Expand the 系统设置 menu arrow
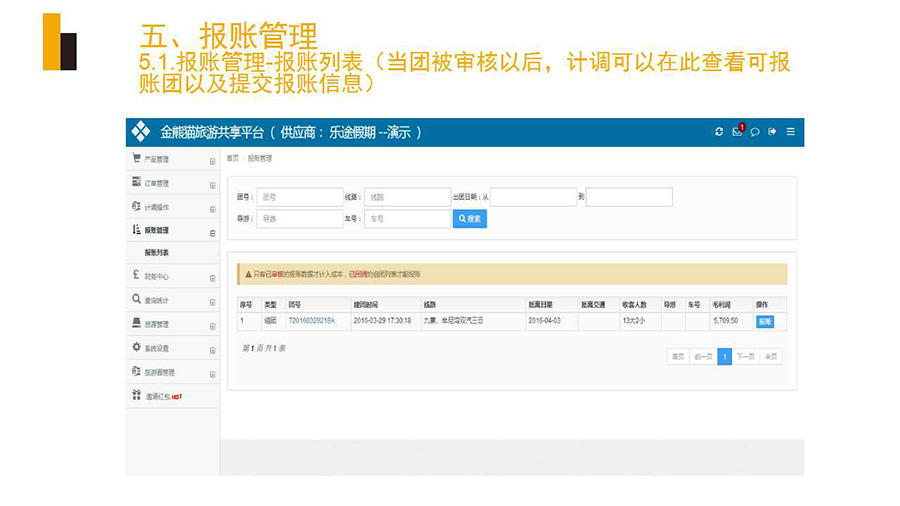 [212, 351]
